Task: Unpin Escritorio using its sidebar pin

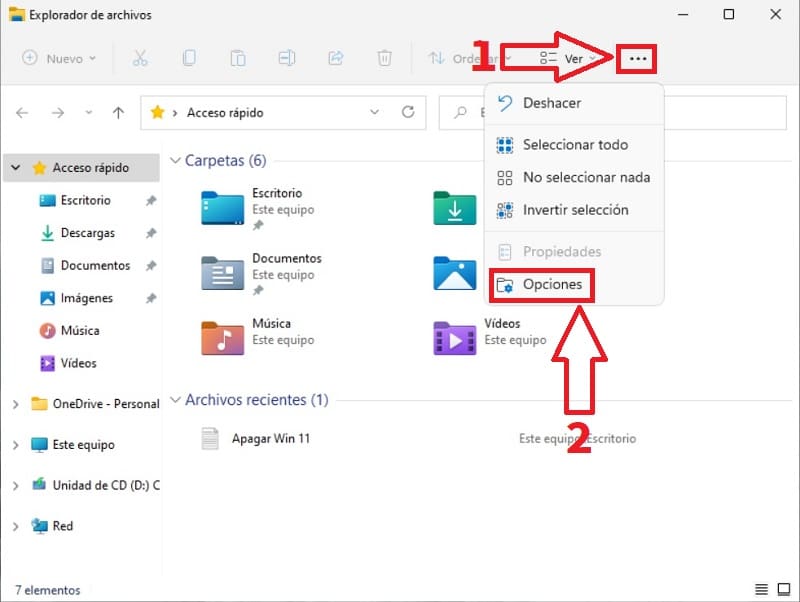Action: (151, 200)
